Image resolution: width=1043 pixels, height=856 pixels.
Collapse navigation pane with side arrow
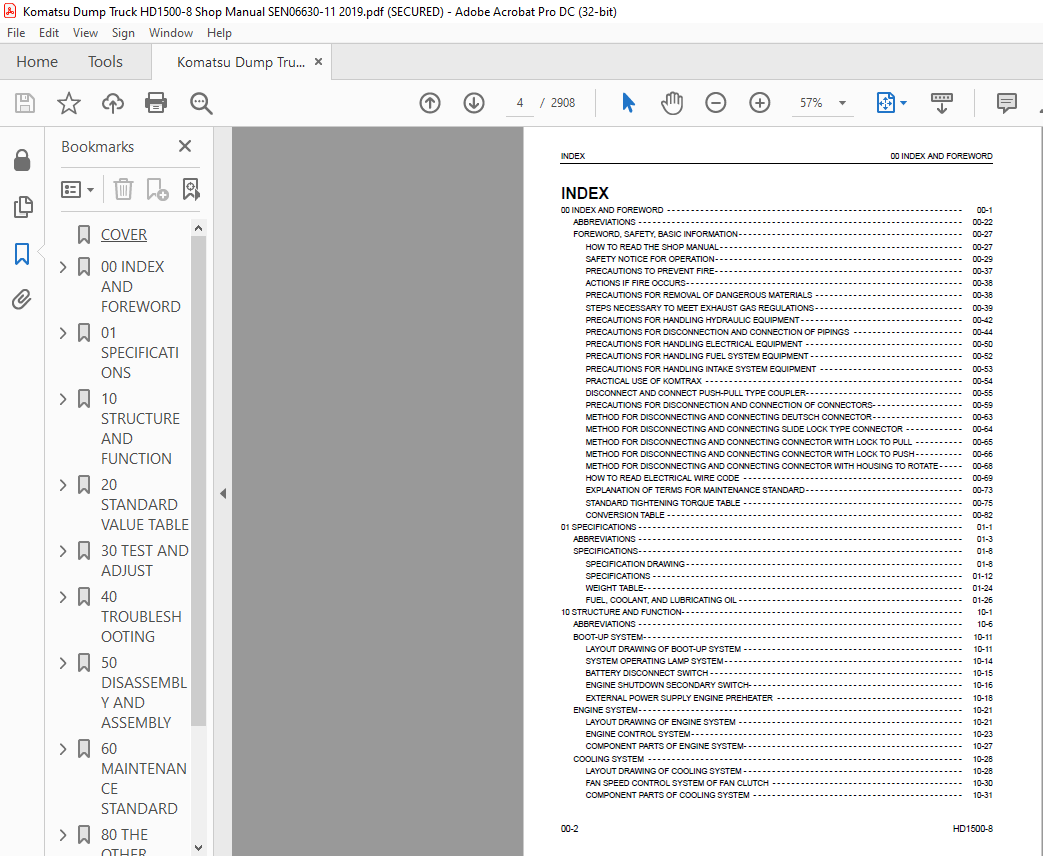[223, 494]
